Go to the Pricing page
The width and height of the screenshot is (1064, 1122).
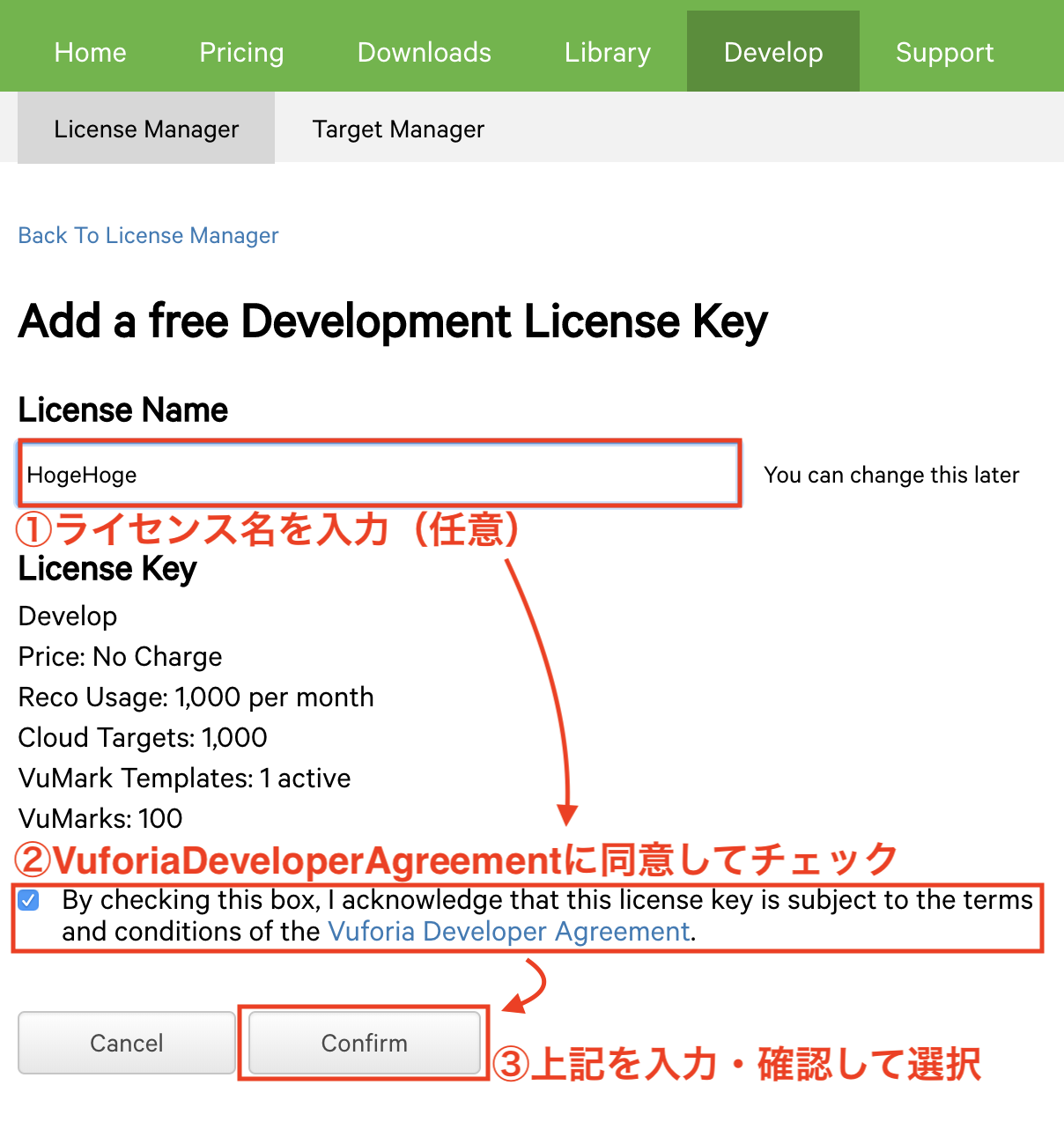(x=241, y=52)
